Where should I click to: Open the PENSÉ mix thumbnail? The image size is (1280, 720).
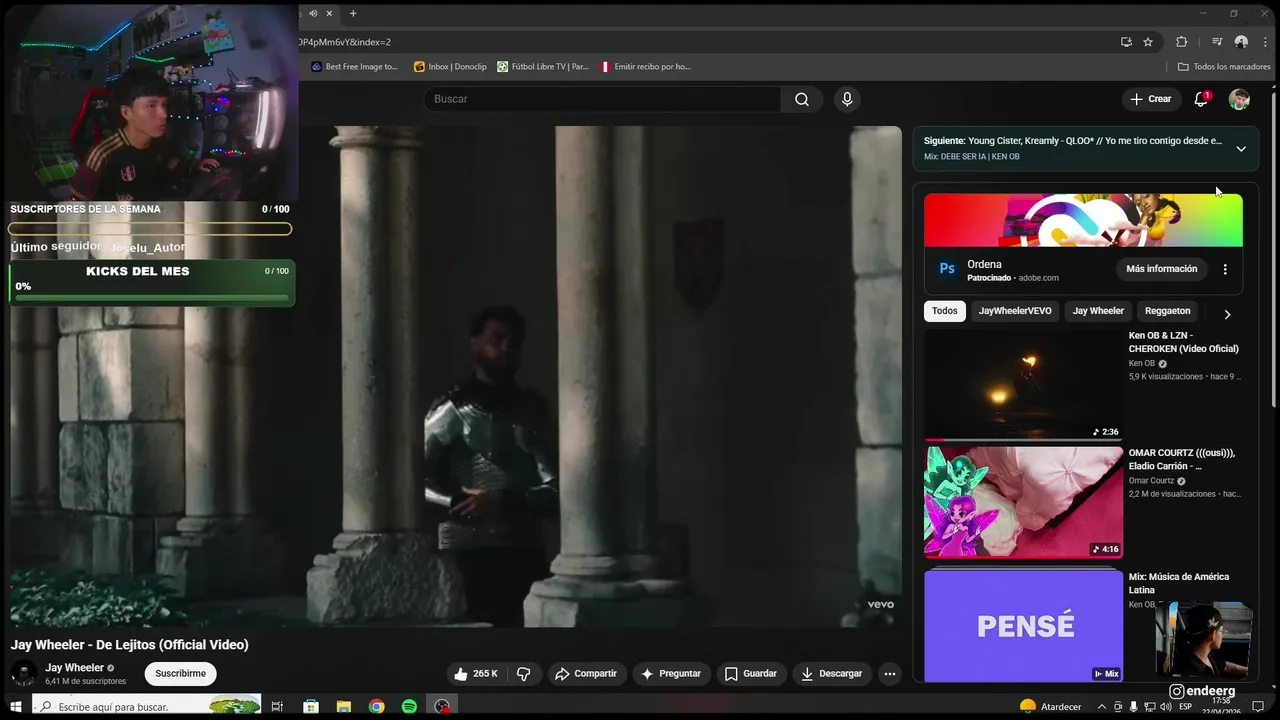click(1023, 626)
